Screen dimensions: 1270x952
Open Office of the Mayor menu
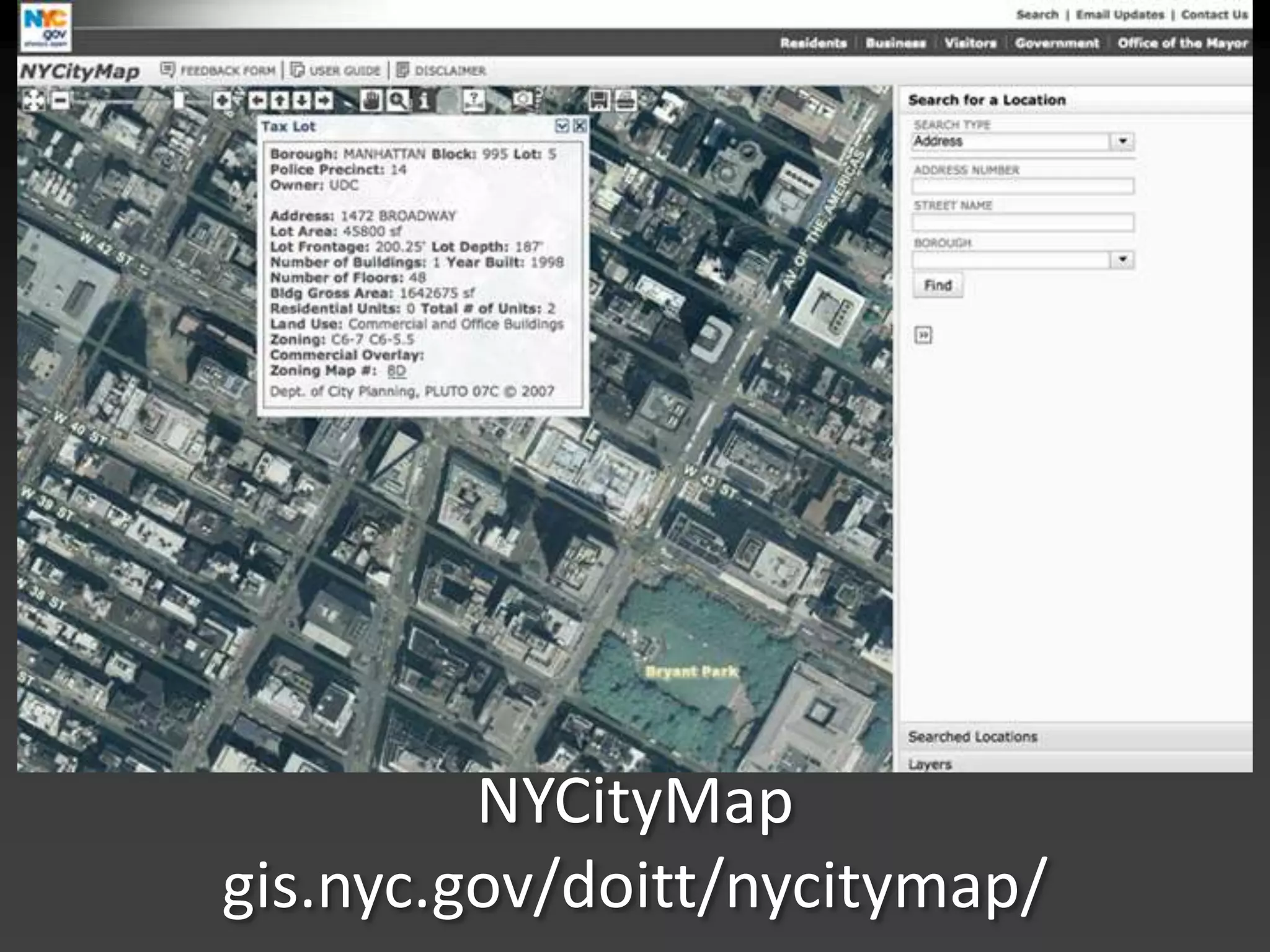coord(1183,43)
